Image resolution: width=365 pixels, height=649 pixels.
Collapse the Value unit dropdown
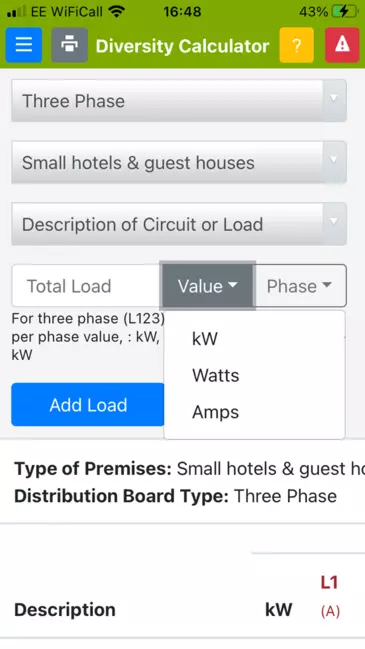(x=207, y=286)
